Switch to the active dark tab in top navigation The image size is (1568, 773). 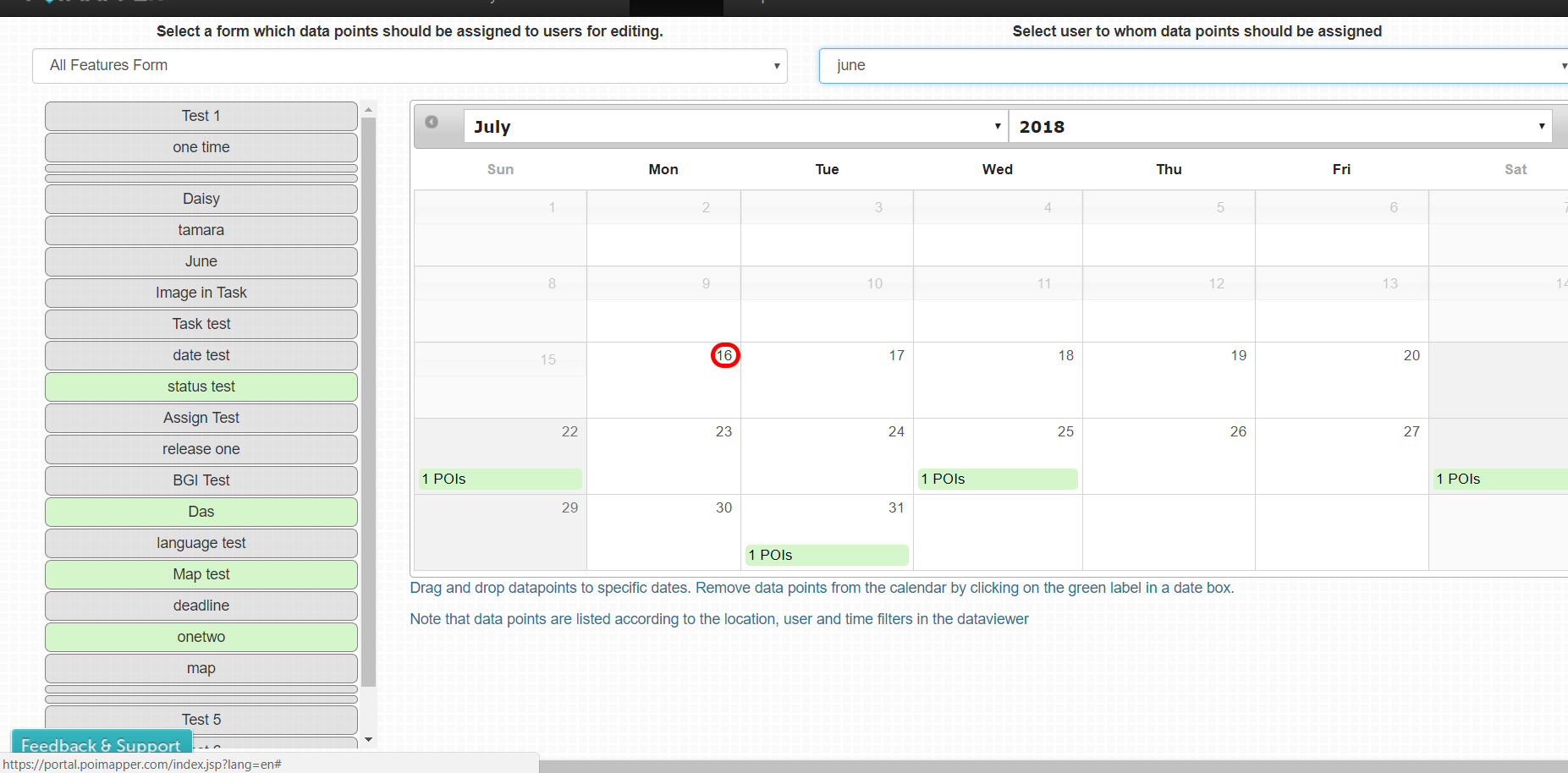676,4
